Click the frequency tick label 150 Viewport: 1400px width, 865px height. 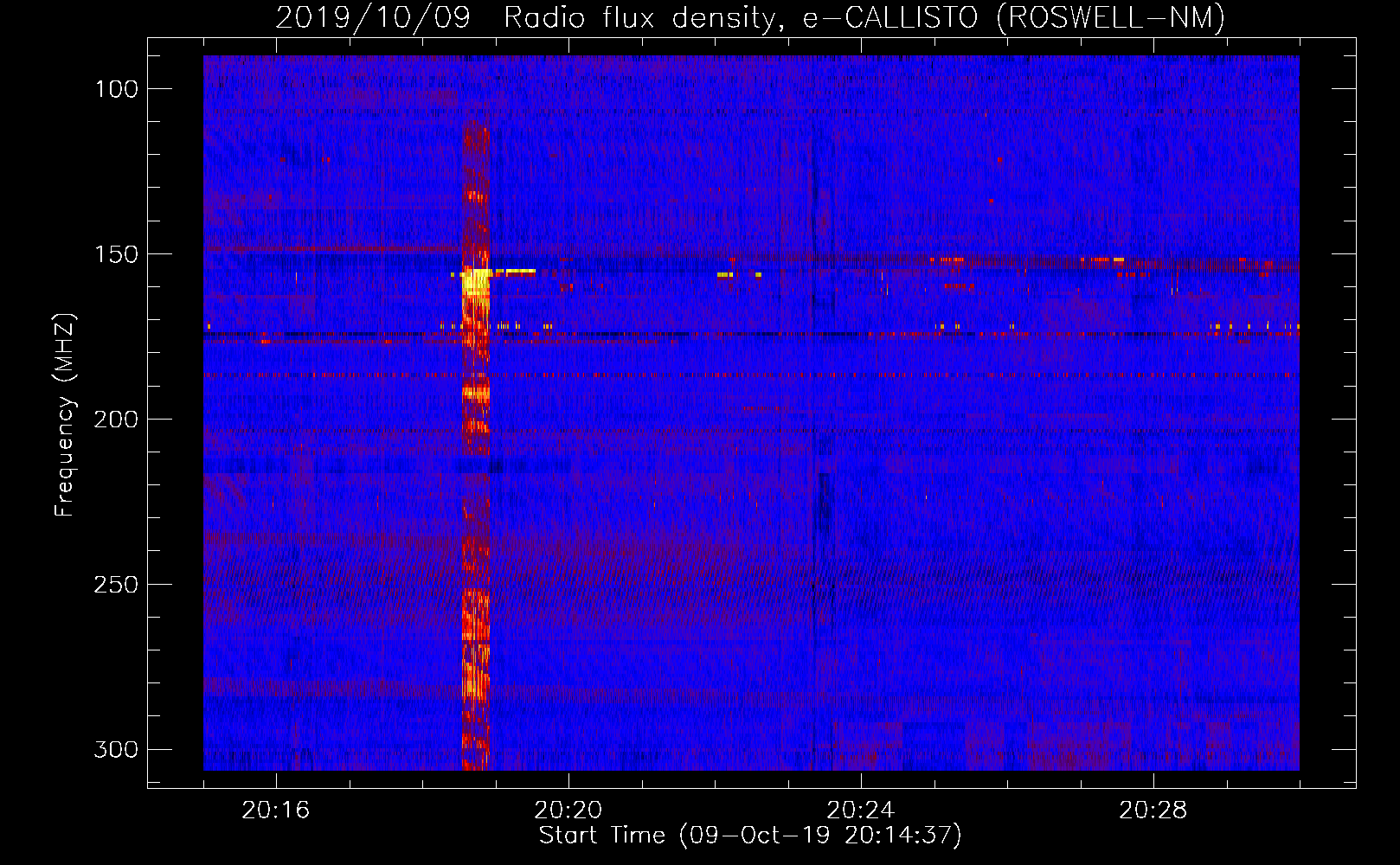[116, 254]
